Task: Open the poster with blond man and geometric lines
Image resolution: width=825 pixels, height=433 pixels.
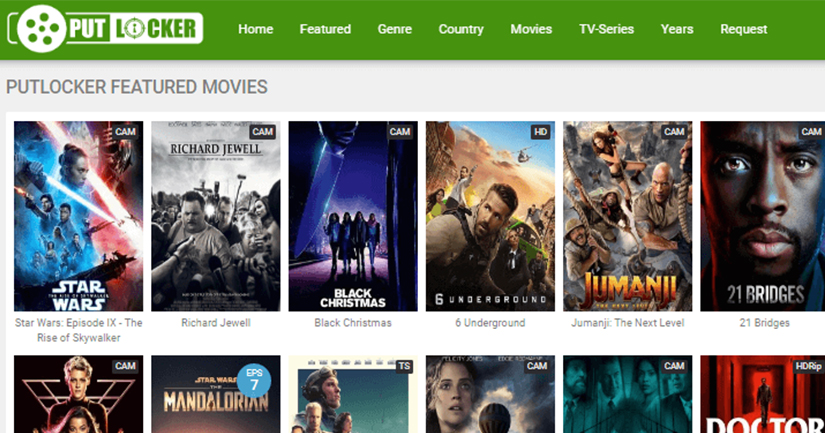Action: pos(78,394)
